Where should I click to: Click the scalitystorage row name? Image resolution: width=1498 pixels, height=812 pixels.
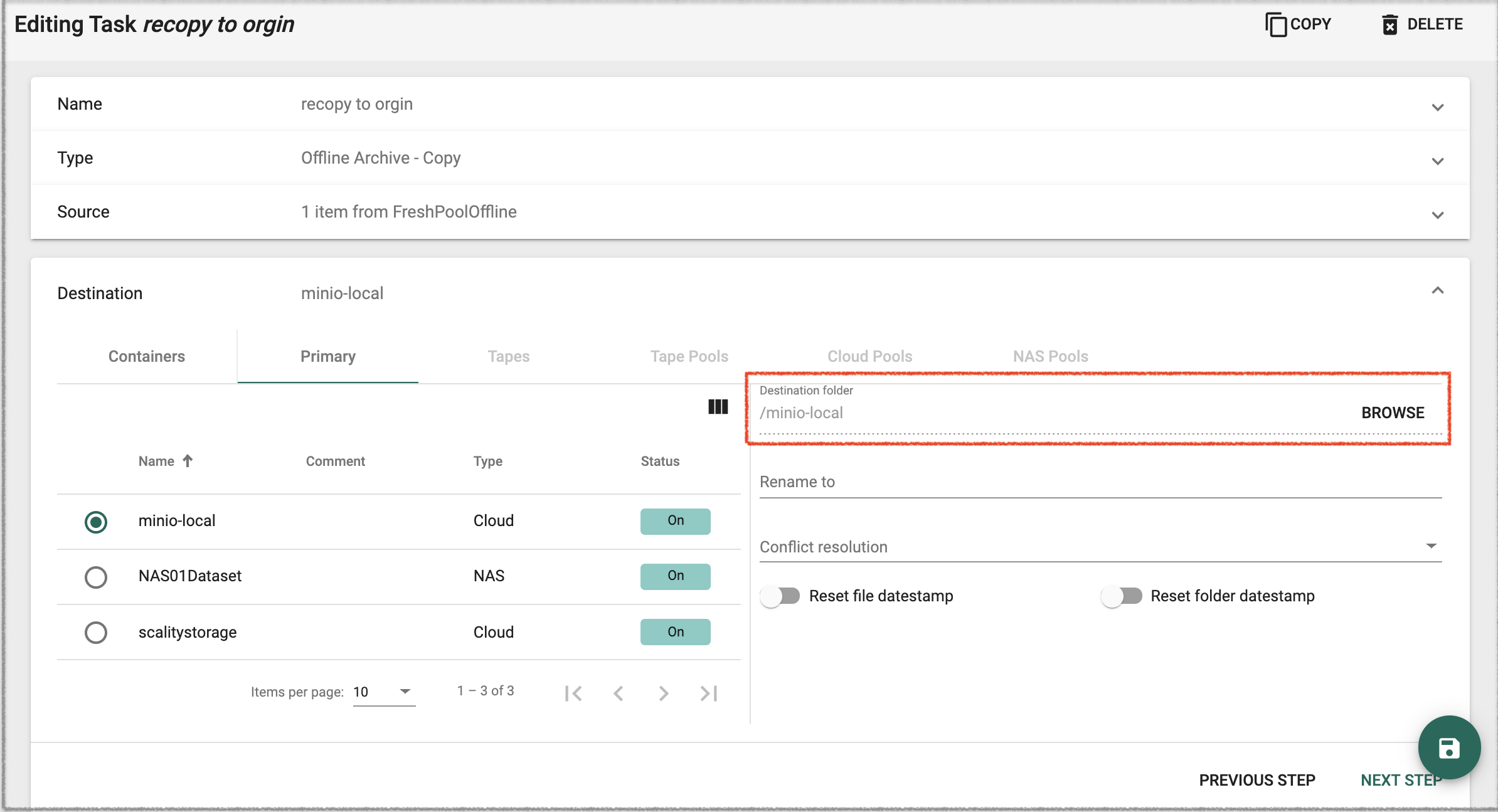[188, 632]
